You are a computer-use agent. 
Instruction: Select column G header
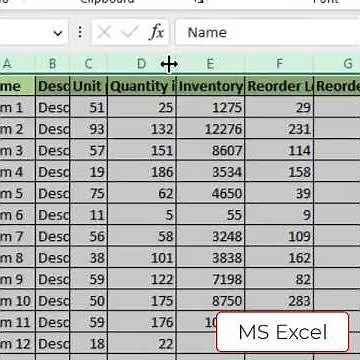click(x=337, y=63)
